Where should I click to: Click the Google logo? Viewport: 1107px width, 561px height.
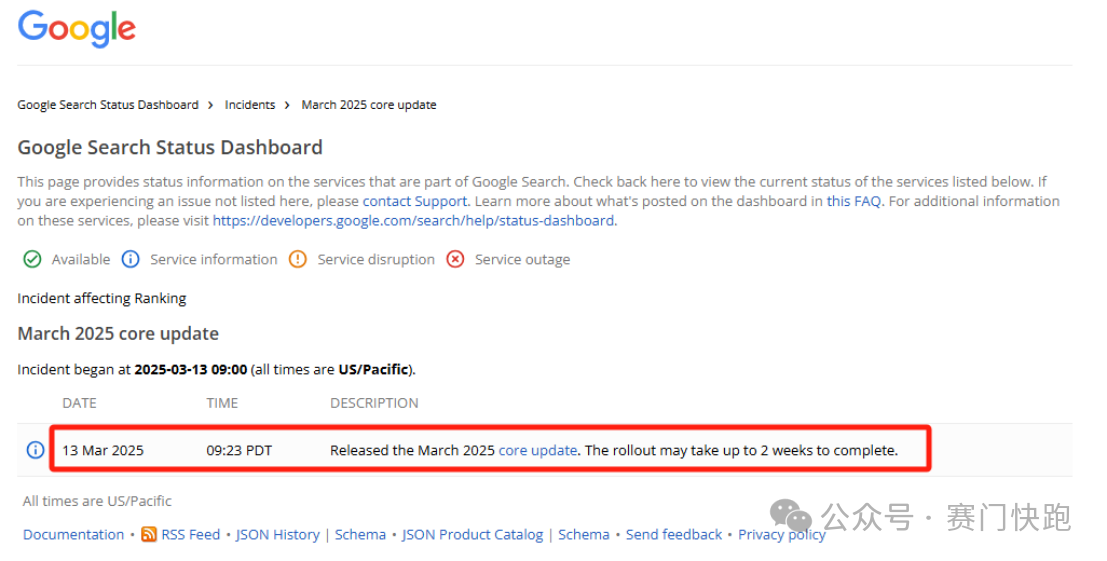coord(76,28)
